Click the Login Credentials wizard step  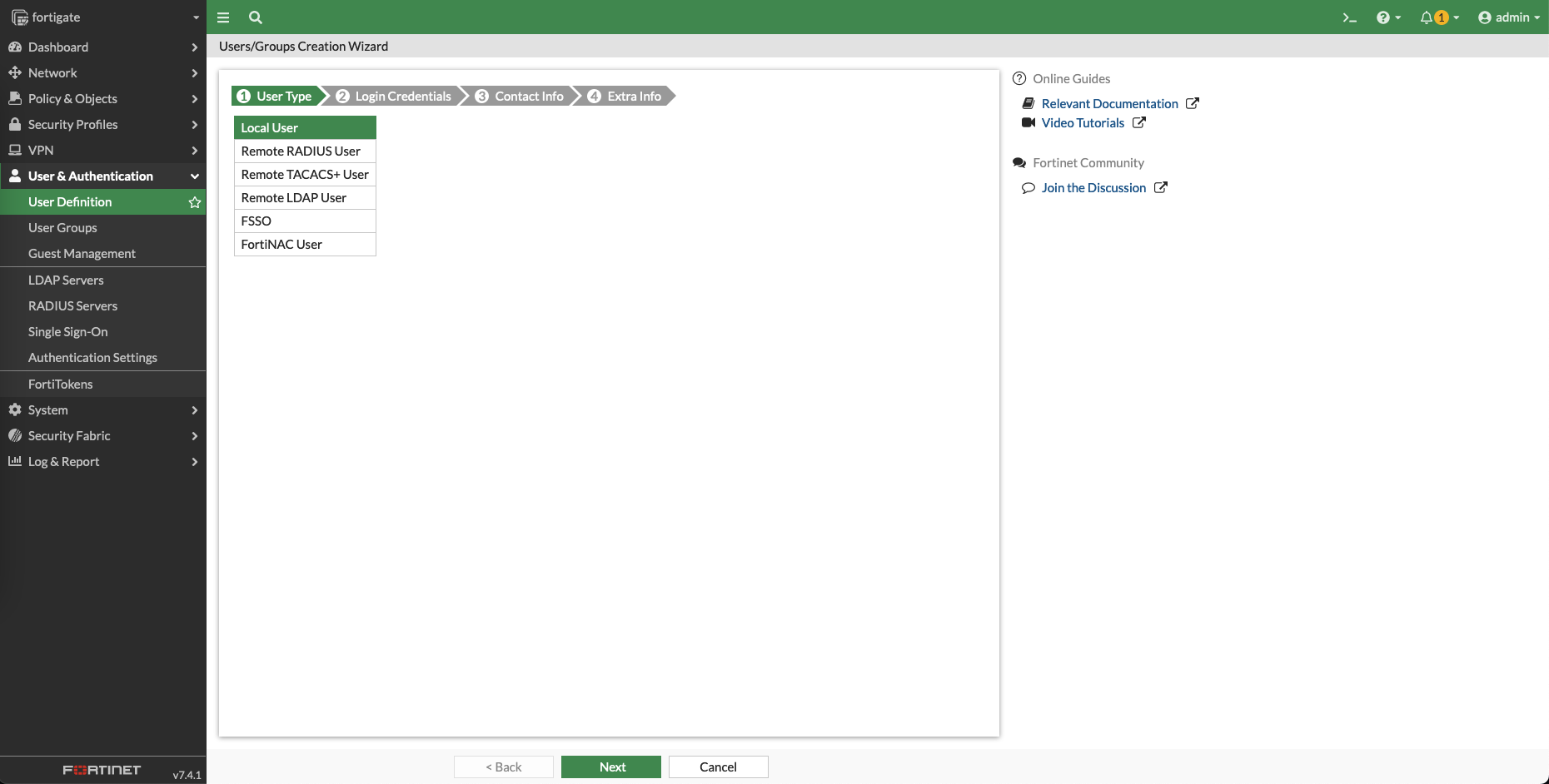click(x=395, y=97)
